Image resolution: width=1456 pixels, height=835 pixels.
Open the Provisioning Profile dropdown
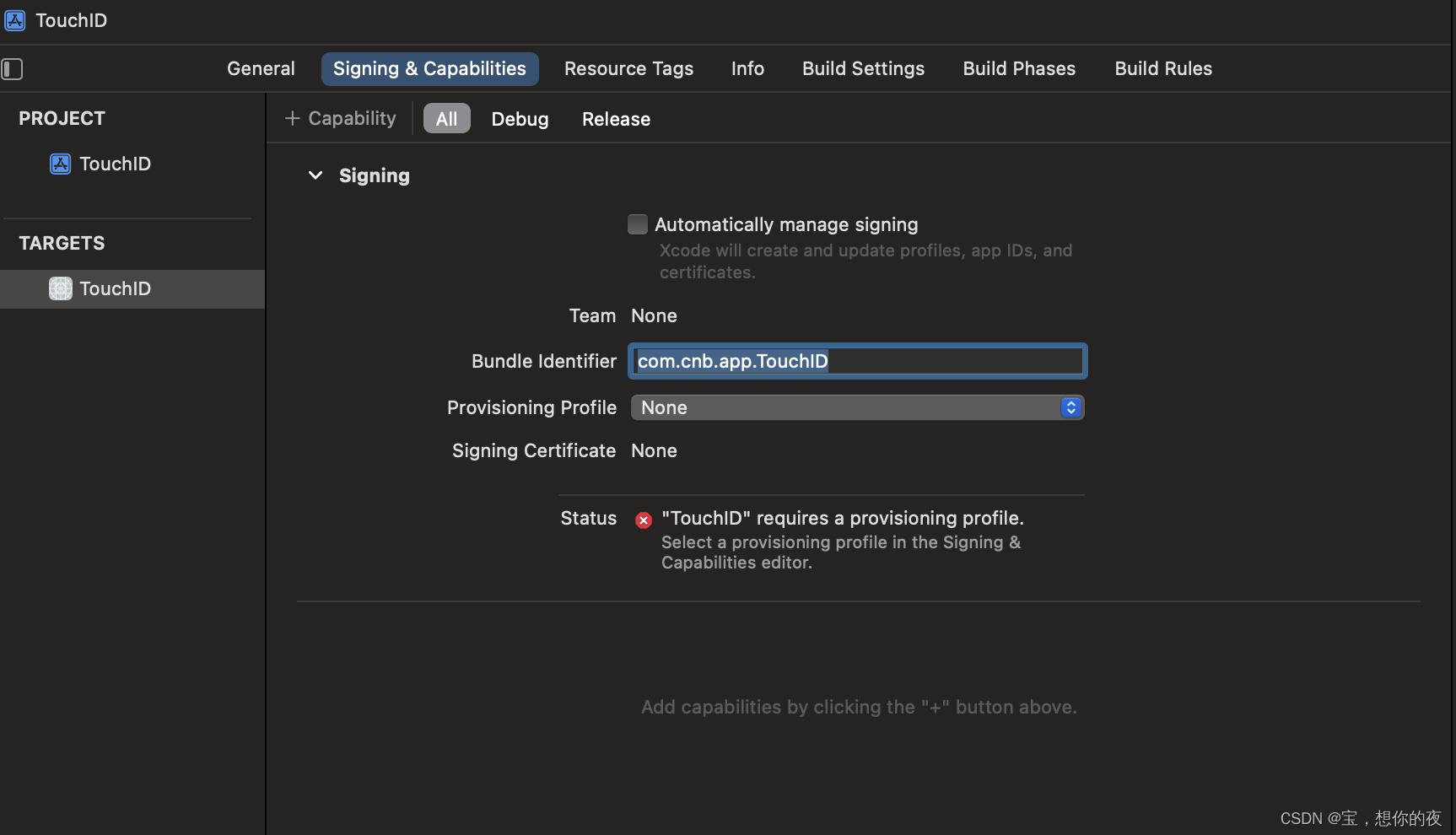[x=857, y=407]
